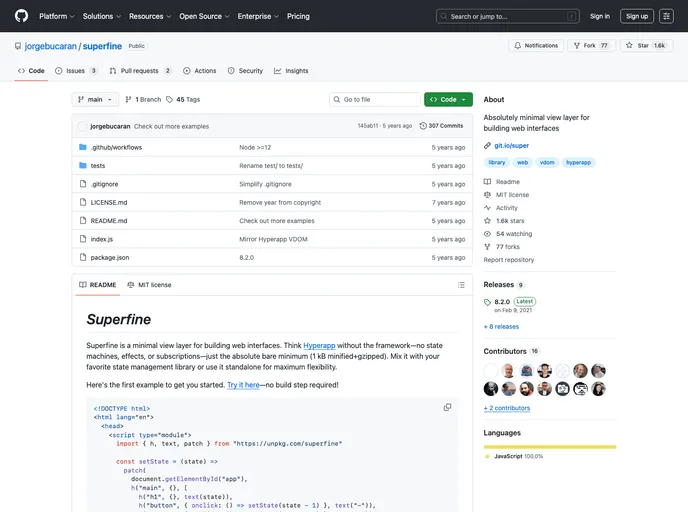Focus the Search or jump to field
The height and width of the screenshot is (512, 688).
508,16
